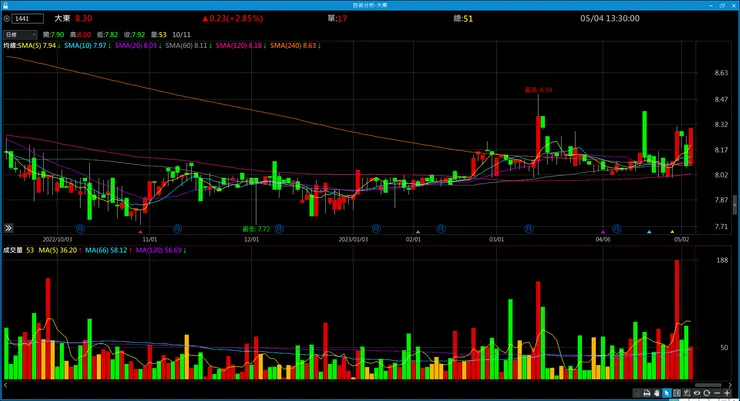The height and width of the screenshot is (401, 740).
Task: Click the split-columns layout icon
Action: (677, 393)
